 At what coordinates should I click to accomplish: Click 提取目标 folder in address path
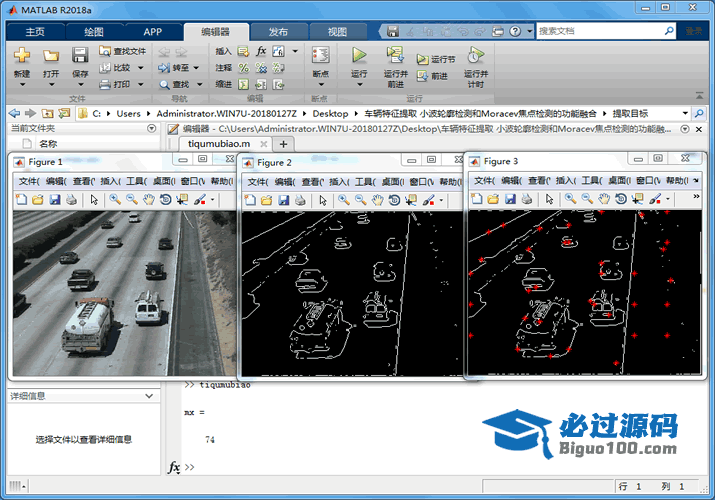pyautogui.click(x=630, y=113)
